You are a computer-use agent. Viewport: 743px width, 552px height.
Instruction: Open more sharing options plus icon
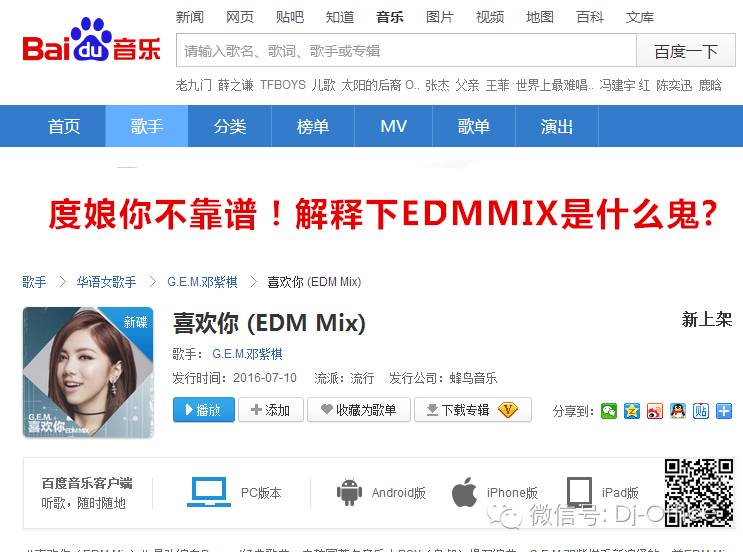pyautogui.click(x=724, y=411)
